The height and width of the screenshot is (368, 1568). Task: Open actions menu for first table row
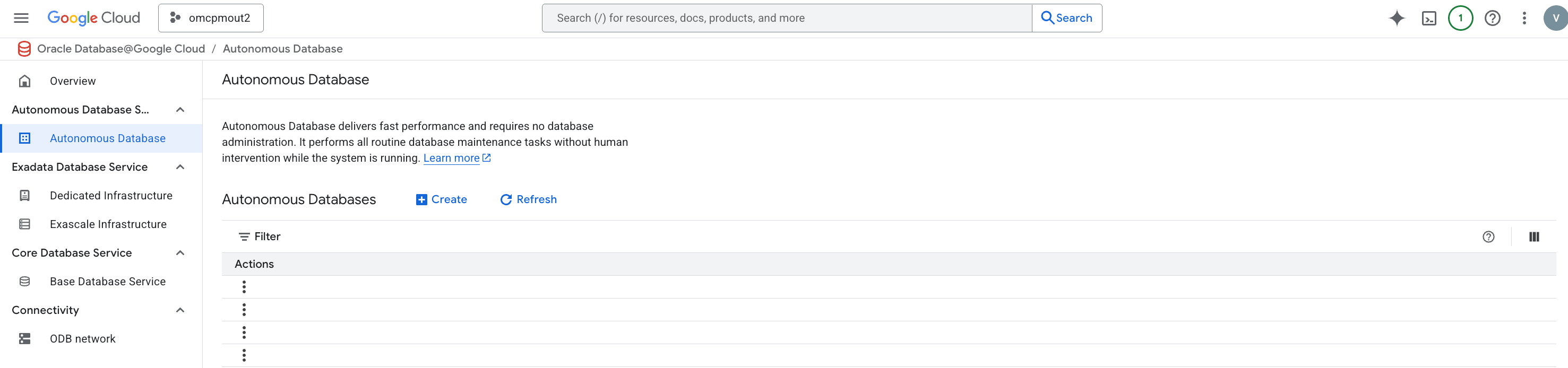click(x=244, y=286)
